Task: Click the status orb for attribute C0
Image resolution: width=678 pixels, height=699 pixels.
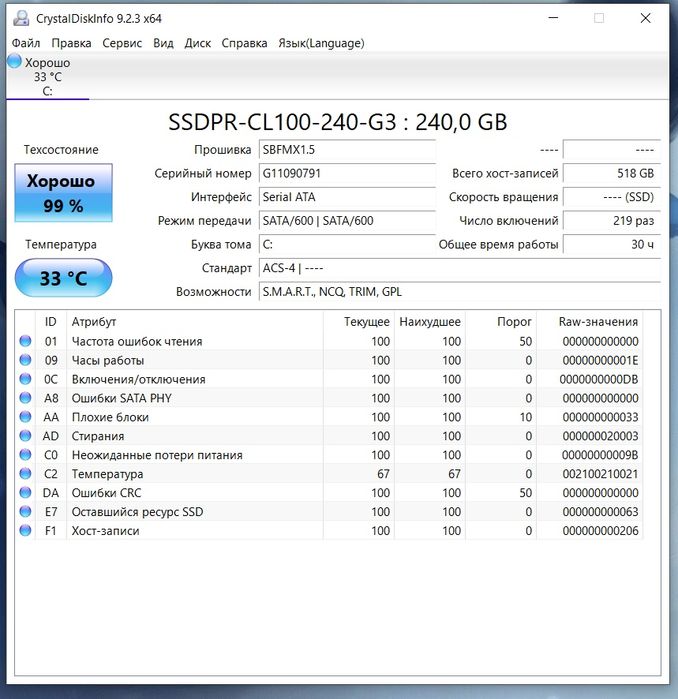Action: (25, 455)
